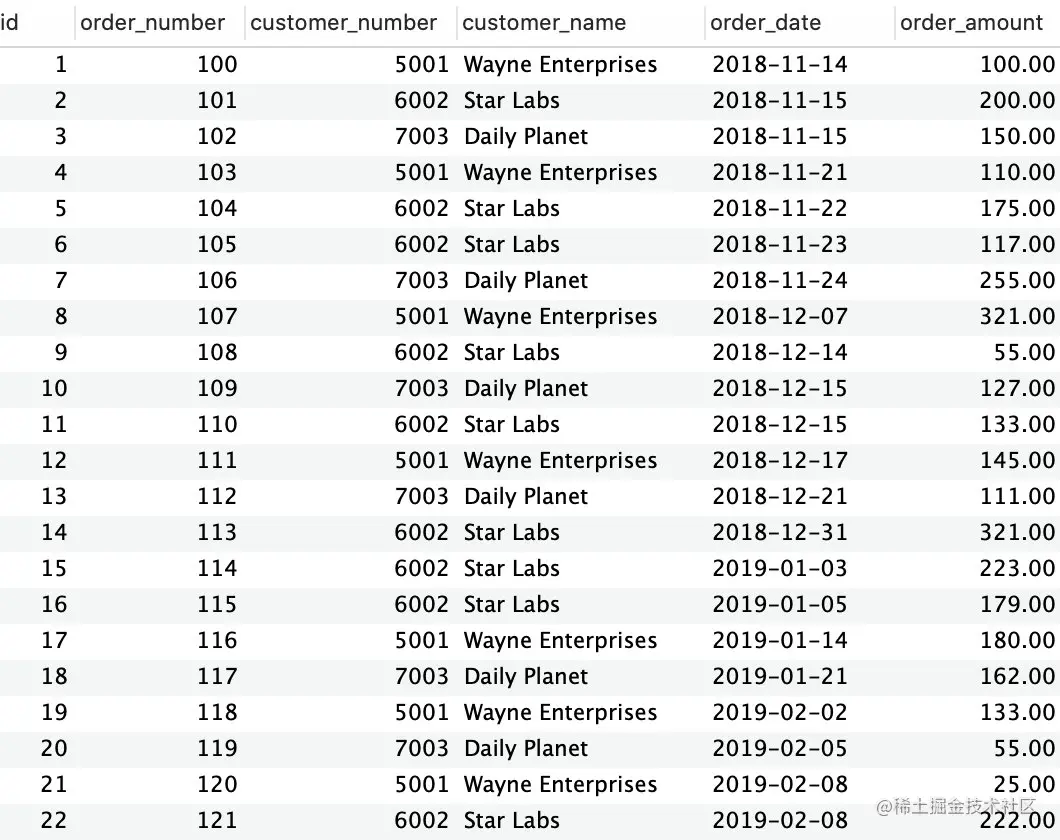Select amount 162.00 cell
This screenshot has height=840, width=1060.
(1017, 676)
